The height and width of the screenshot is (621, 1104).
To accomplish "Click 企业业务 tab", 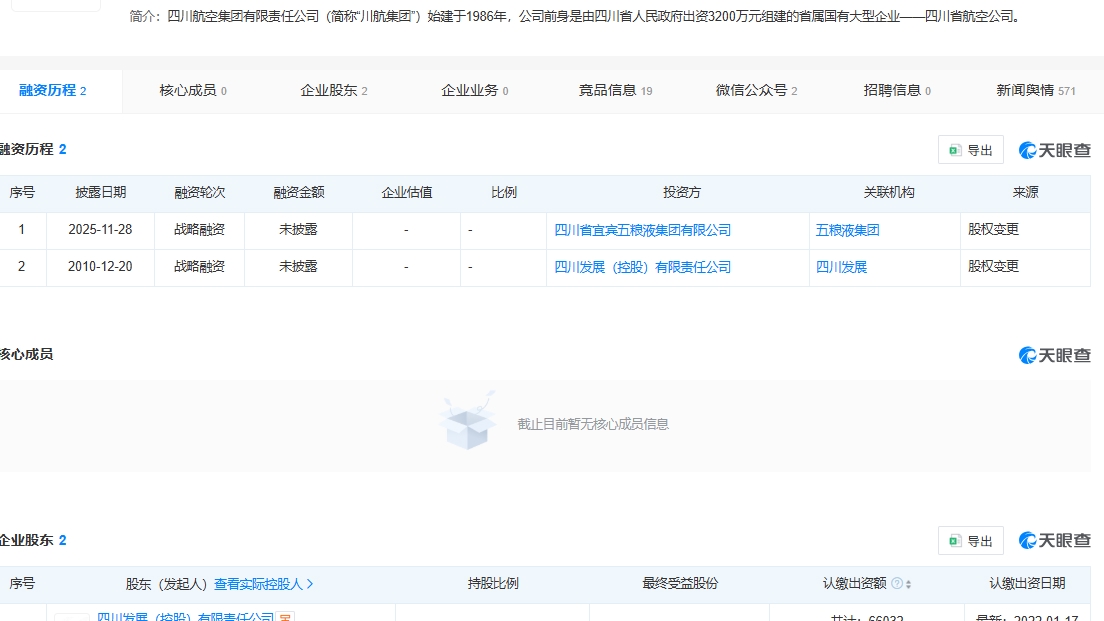I will 474,91.
